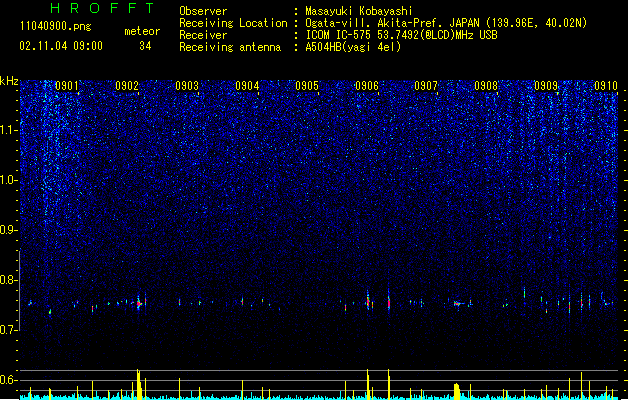The width and height of the screenshot is (629, 400).
Task: Click the Receiving antenna label
Action: click(x=230, y=47)
